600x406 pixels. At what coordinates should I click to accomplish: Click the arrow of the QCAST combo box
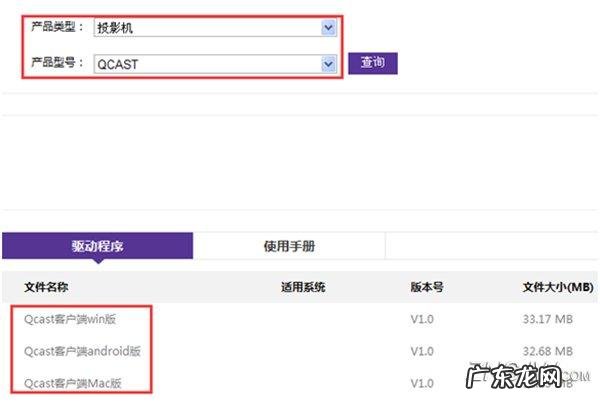328,64
